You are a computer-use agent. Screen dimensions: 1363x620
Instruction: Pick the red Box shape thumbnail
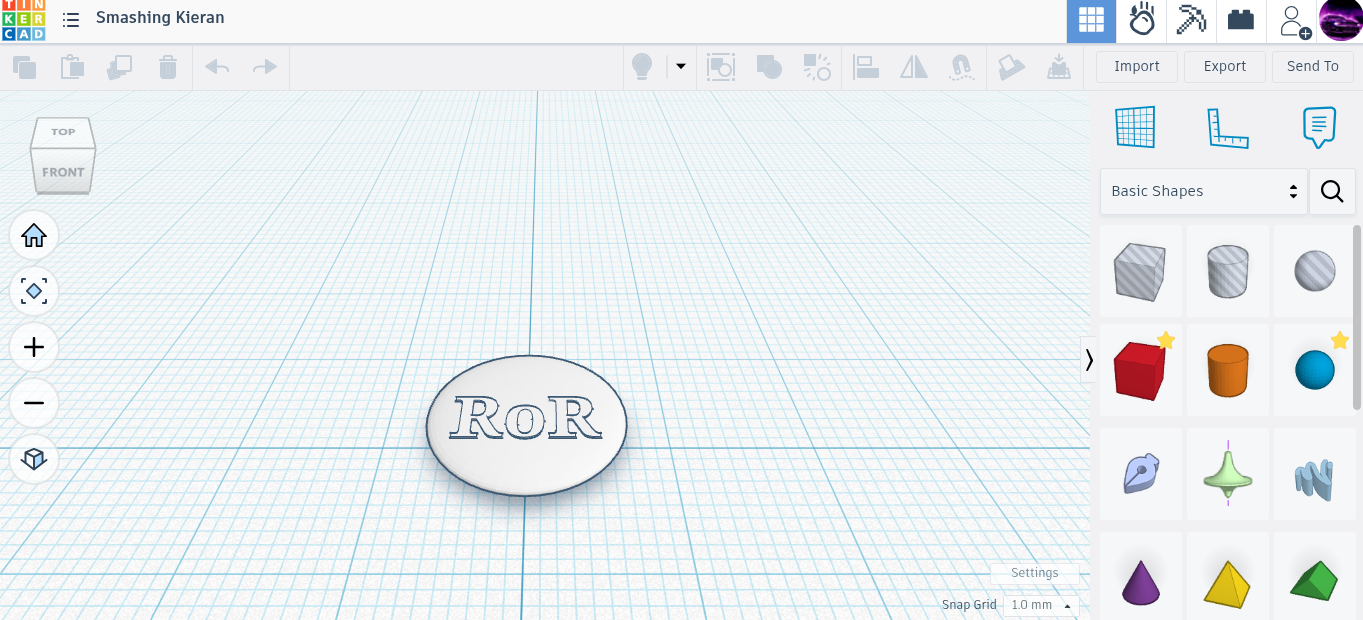pos(1139,370)
